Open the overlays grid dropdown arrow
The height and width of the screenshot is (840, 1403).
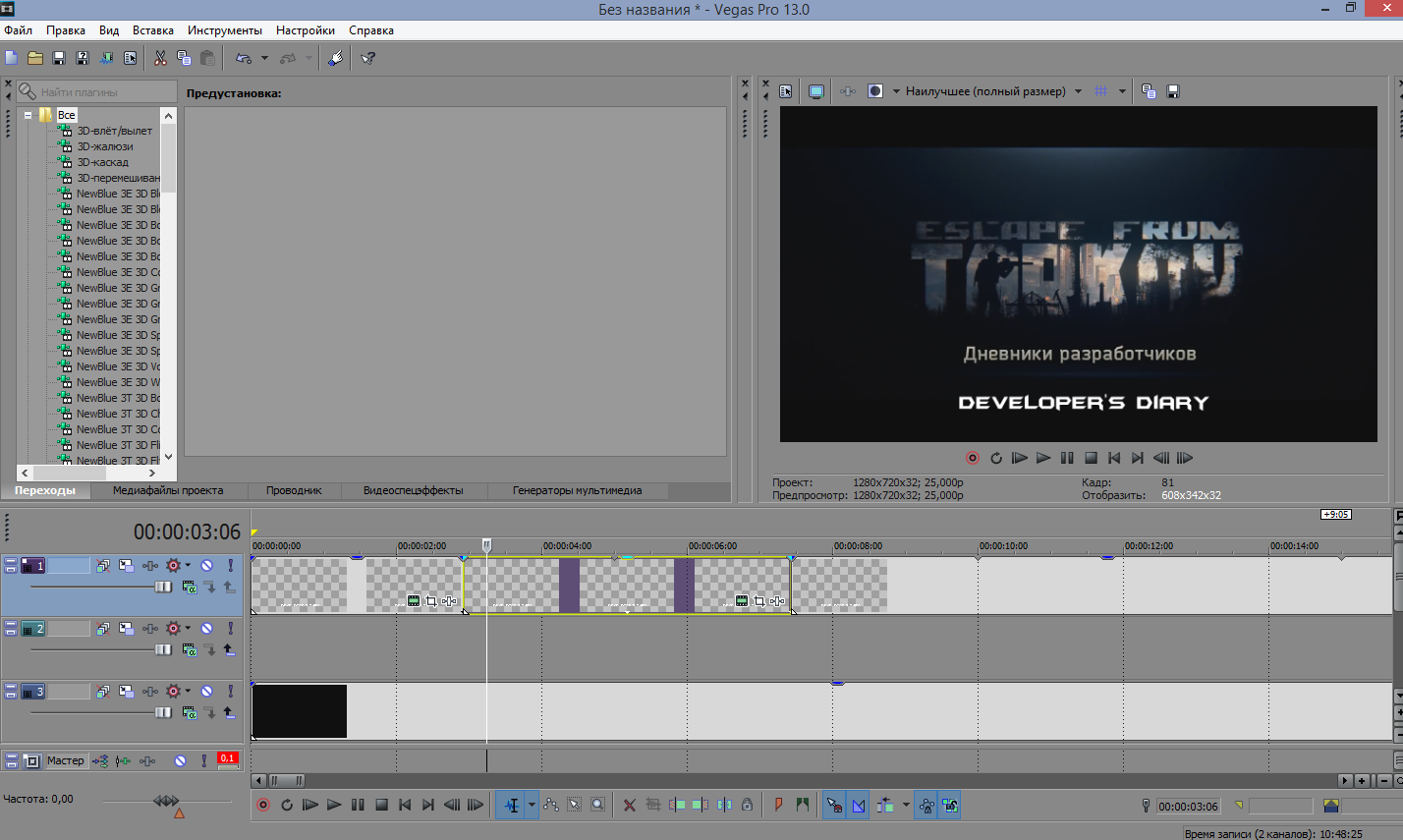coord(1122,91)
